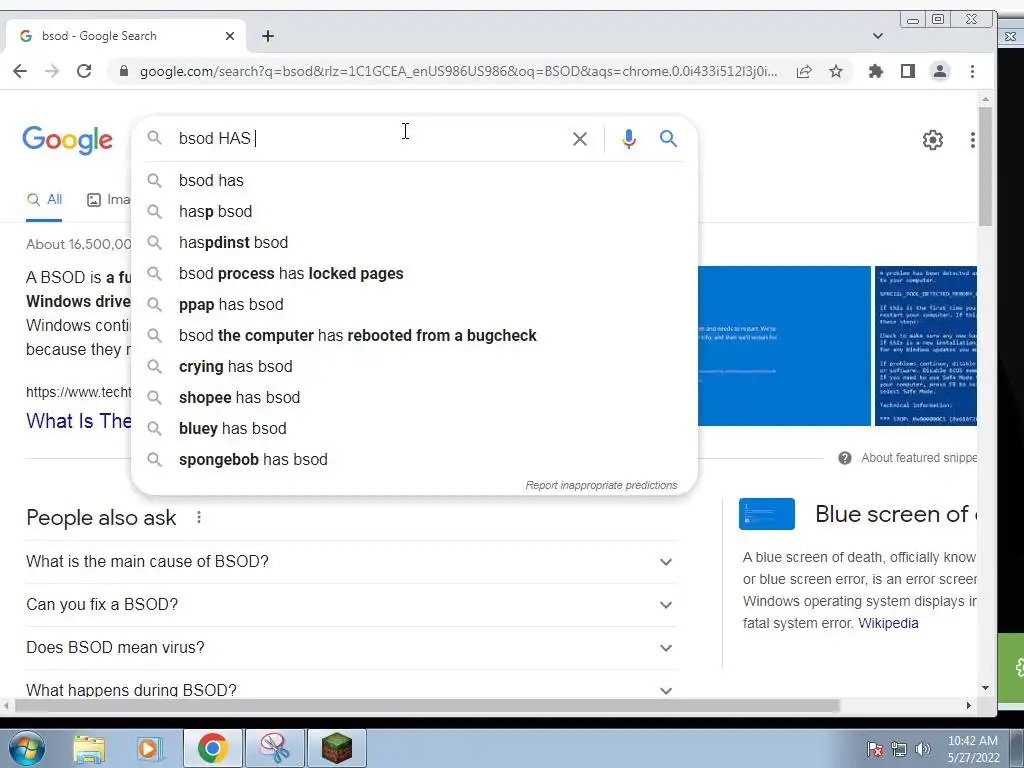
Task: Click the padlock site info icon
Action: [123, 71]
